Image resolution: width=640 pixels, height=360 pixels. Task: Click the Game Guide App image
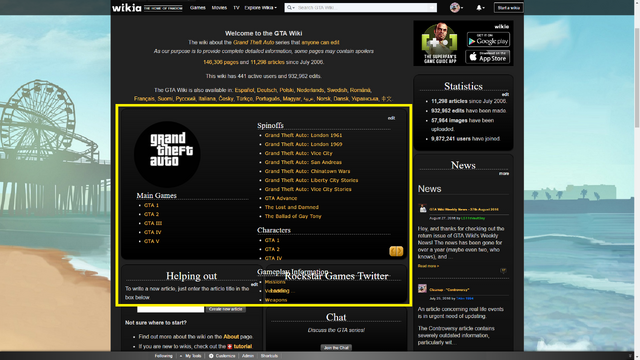click(440, 43)
